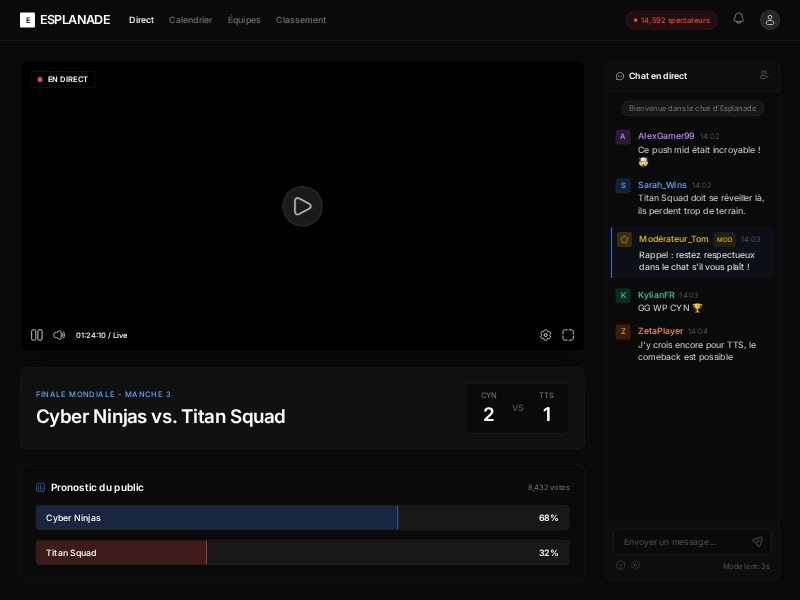The width and height of the screenshot is (800, 600).
Task: Click the center play button overlay
Action: click(x=302, y=206)
